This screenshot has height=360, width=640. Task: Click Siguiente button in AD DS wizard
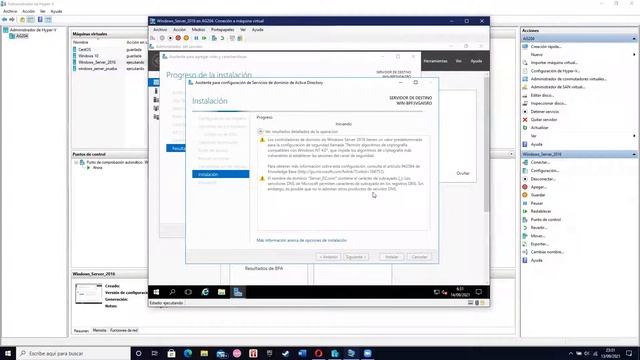pos(356,257)
